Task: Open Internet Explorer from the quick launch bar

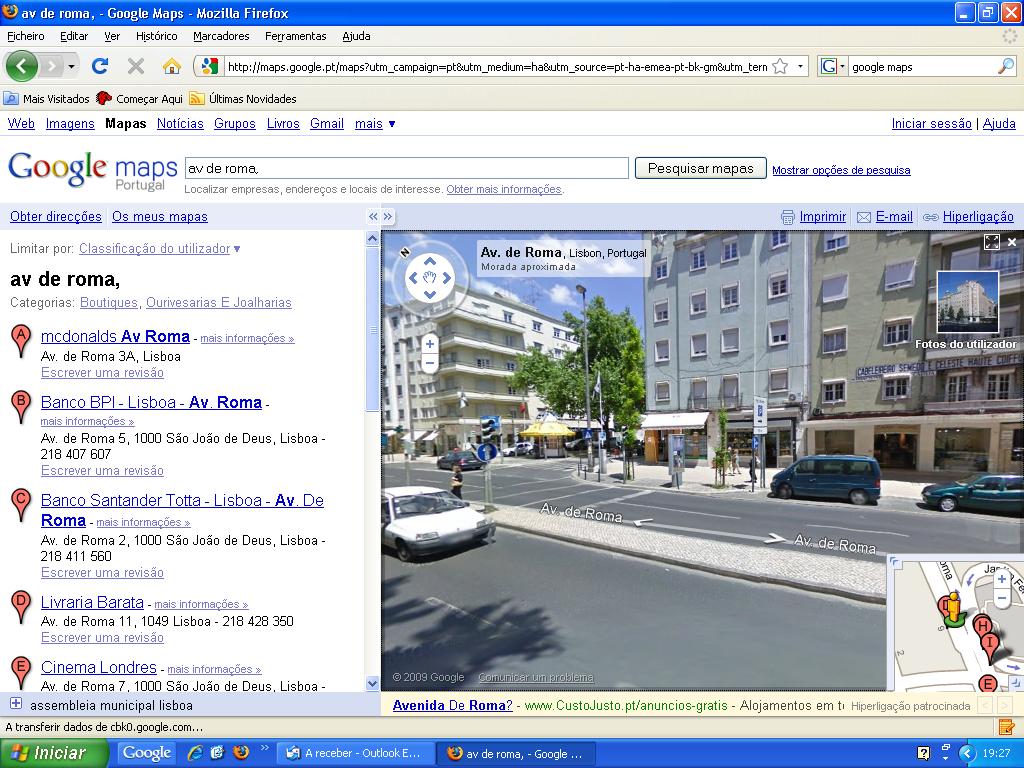Action: [x=195, y=753]
